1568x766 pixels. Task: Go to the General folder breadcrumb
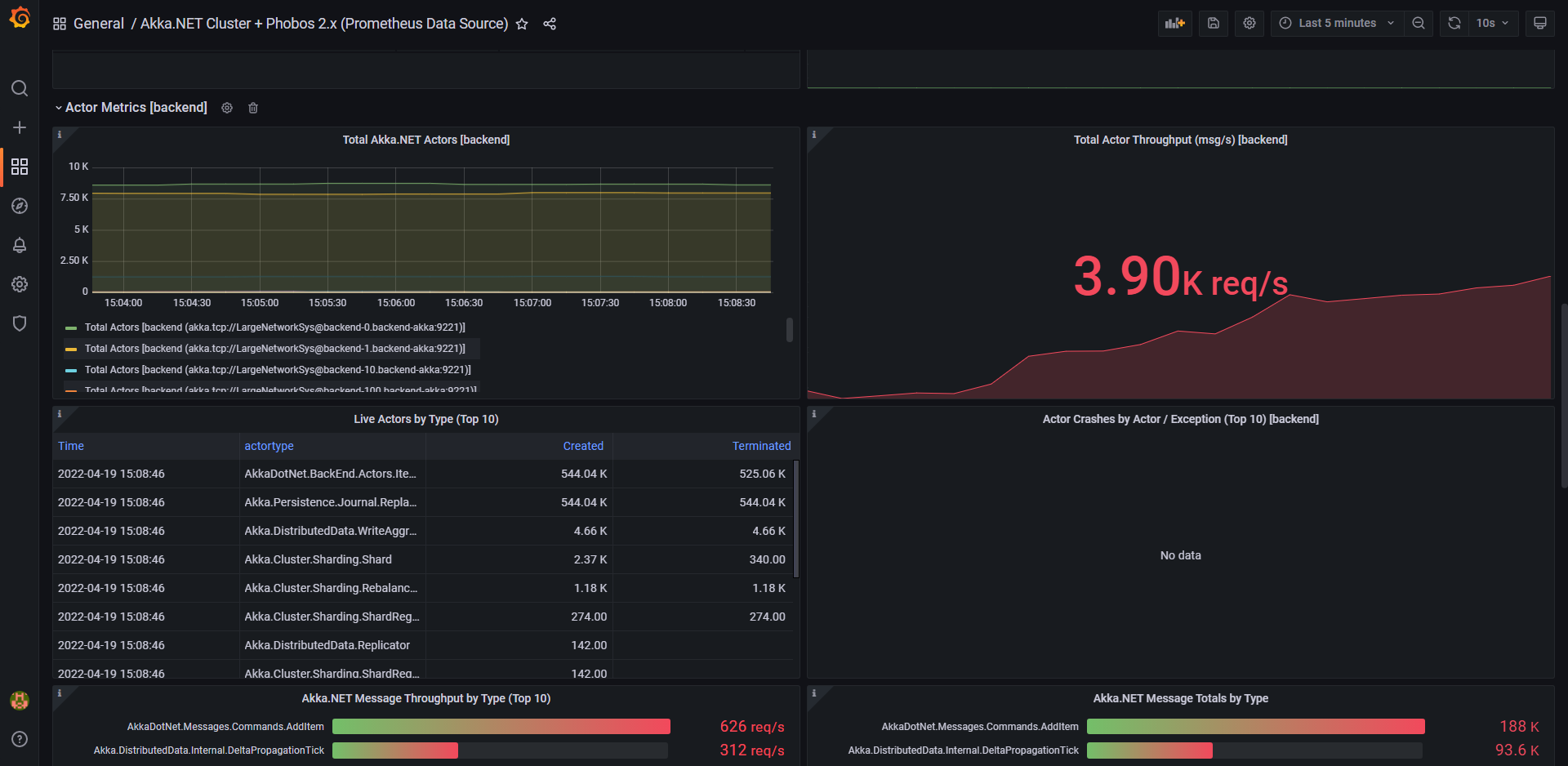coord(98,24)
